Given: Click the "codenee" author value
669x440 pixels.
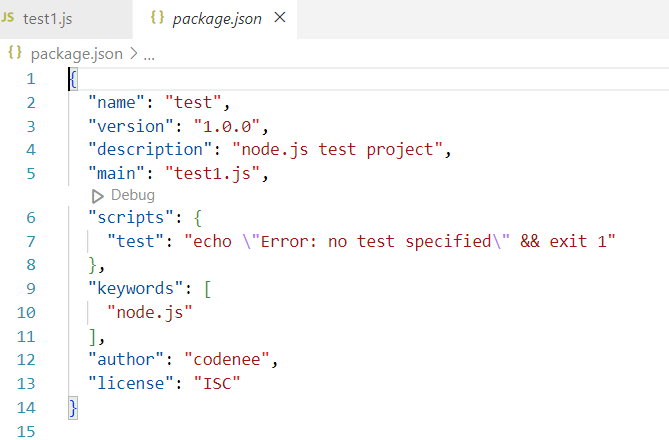Looking at the screenshot, I should (227, 360).
